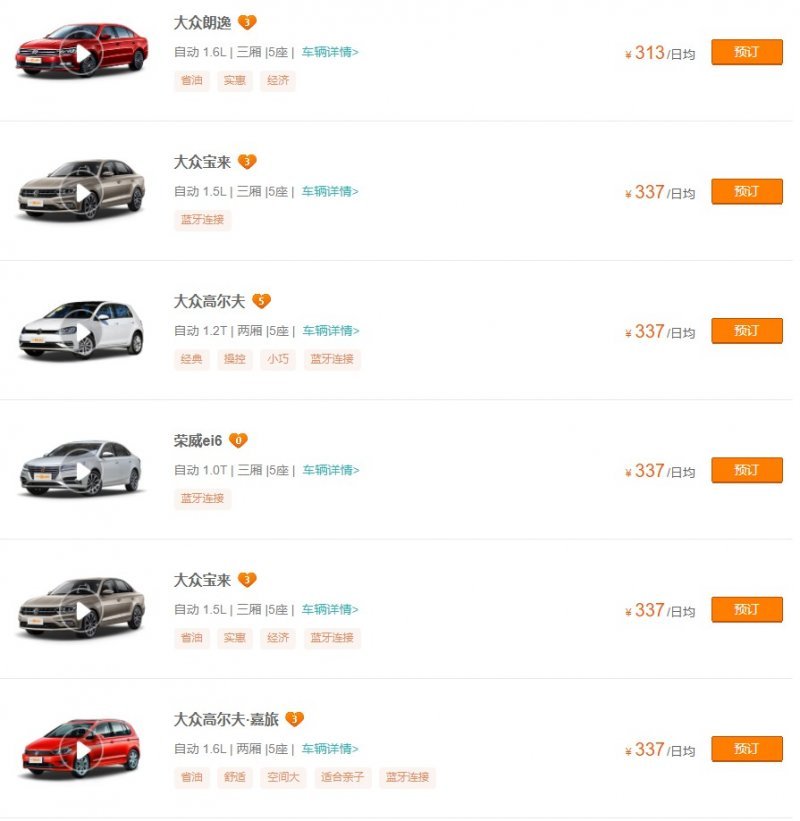Click the 操控 tag
800x821 pixels.
pyautogui.click(x=234, y=359)
